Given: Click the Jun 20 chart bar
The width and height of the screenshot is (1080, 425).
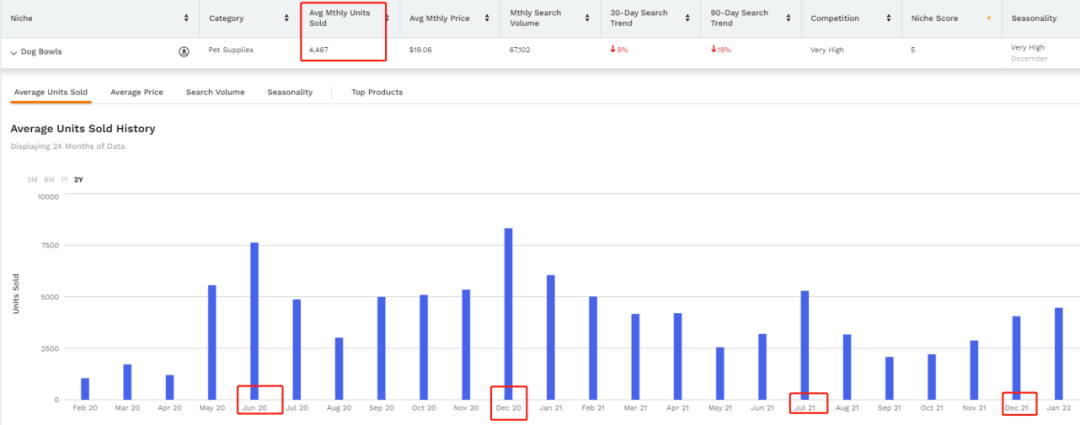Looking at the screenshot, I should point(254,321).
